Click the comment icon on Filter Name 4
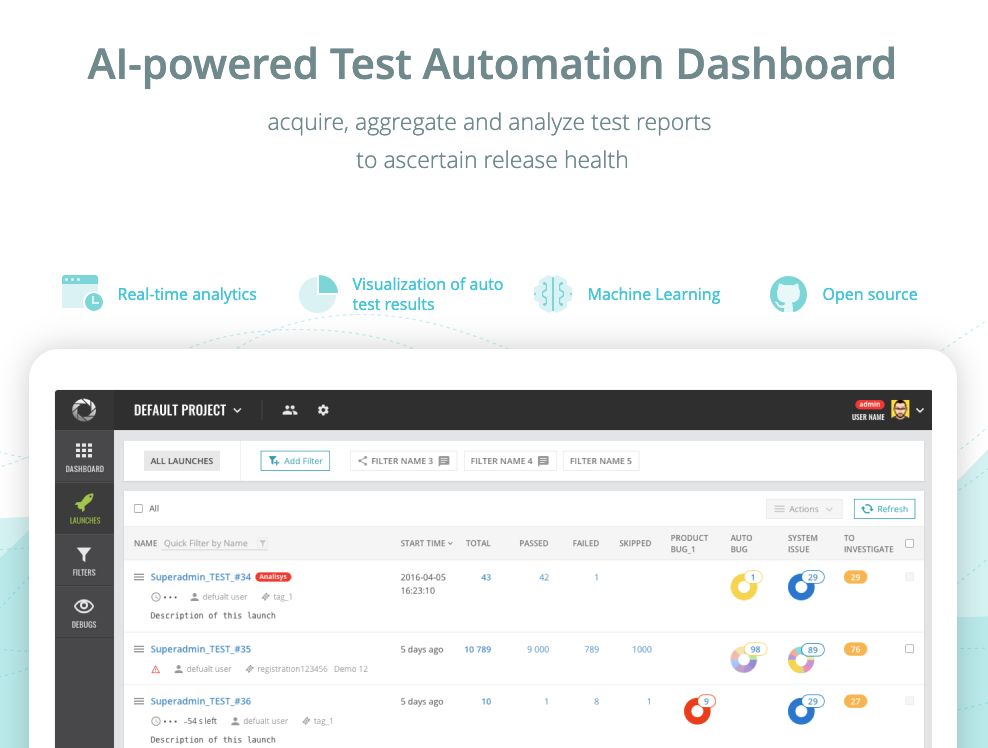The height and width of the screenshot is (748, 988). coord(543,461)
